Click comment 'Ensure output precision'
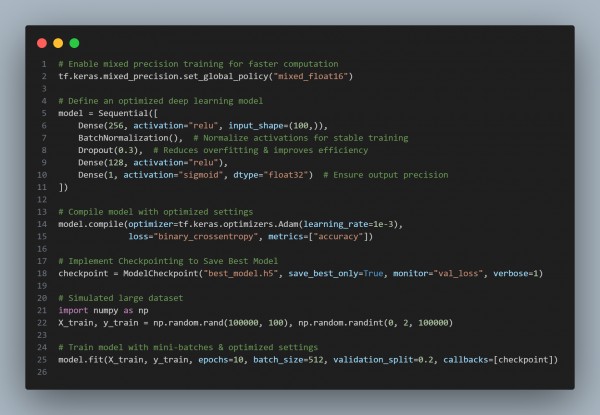The width and height of the screenshot is (600, 415). 386,175
